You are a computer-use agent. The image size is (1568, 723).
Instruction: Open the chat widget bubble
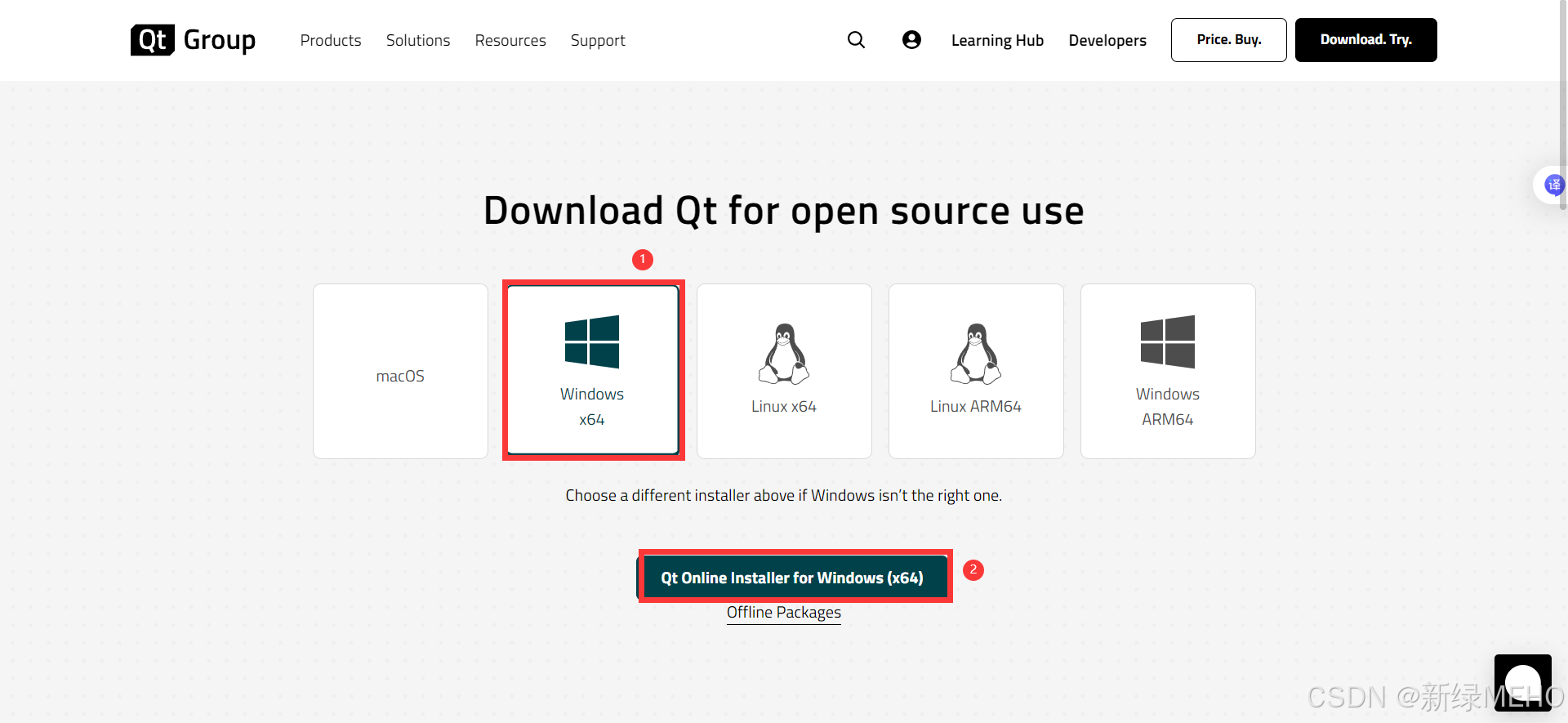pyautogui.click(x=1522, y=682)
